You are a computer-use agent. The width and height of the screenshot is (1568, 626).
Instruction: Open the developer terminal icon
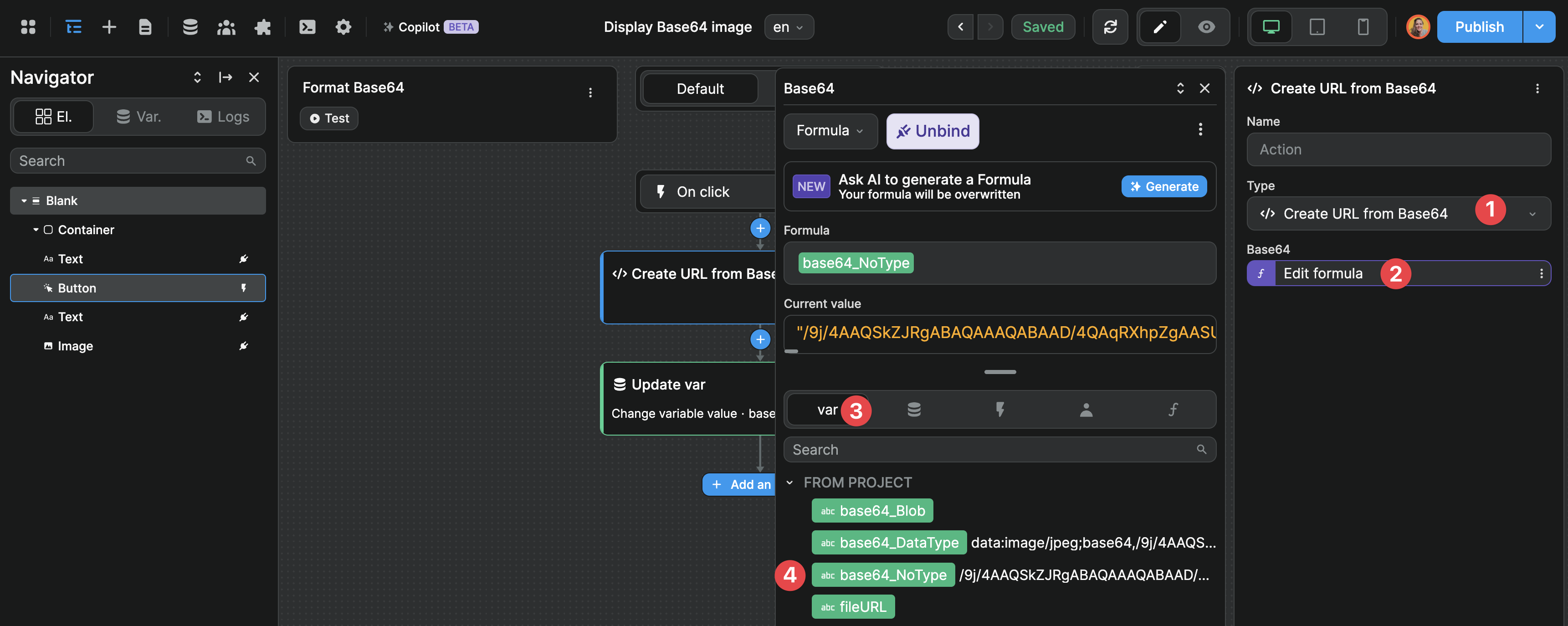pos(307,27)
